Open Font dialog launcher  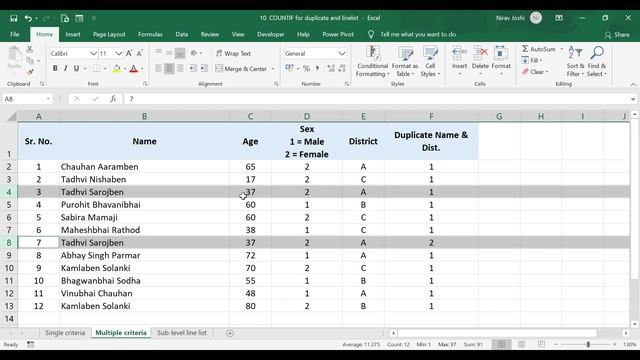coord(145,84)
